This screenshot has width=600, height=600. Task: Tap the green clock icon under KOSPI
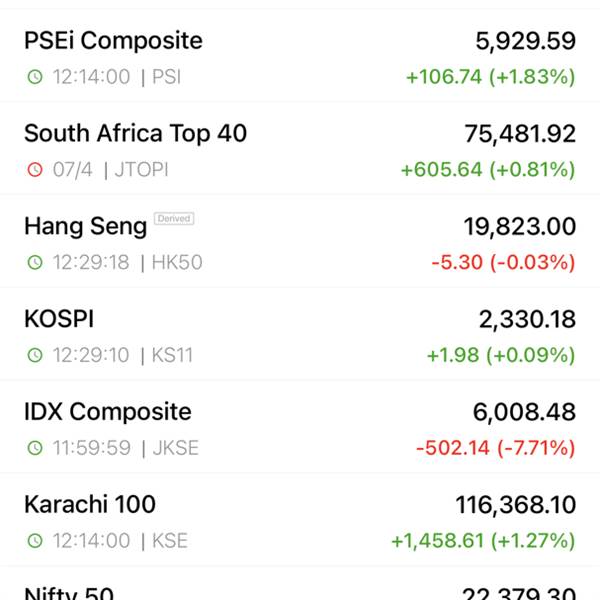(x=35, y=355)
